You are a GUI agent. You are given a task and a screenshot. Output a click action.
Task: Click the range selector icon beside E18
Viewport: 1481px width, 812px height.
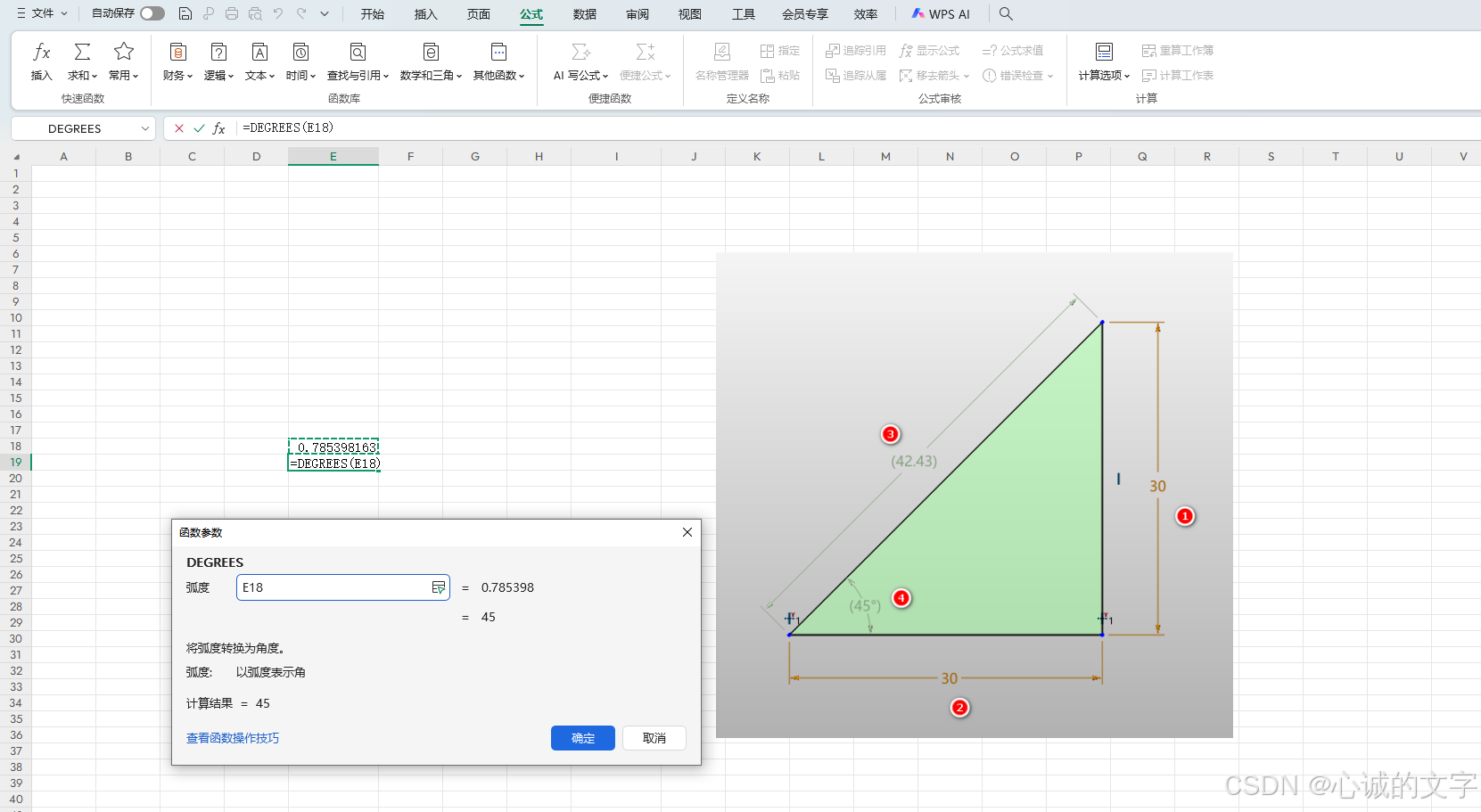438,587
